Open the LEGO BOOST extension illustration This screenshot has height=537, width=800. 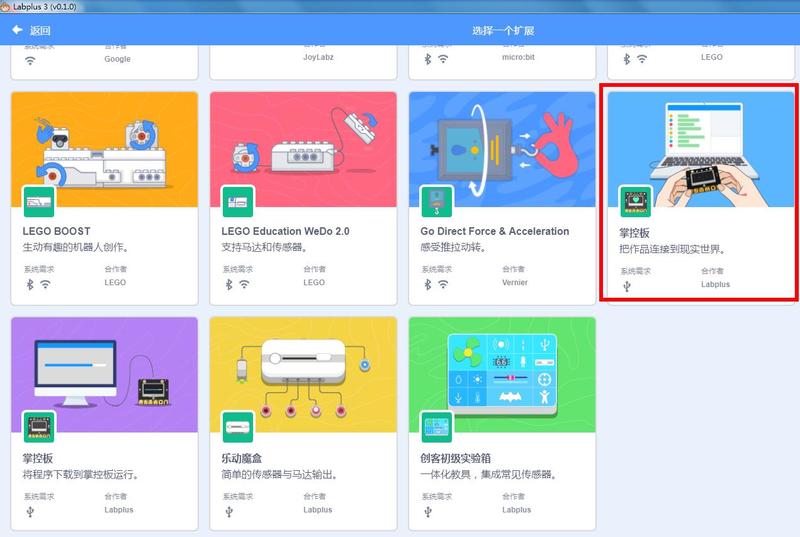click(x=105, y=149)
